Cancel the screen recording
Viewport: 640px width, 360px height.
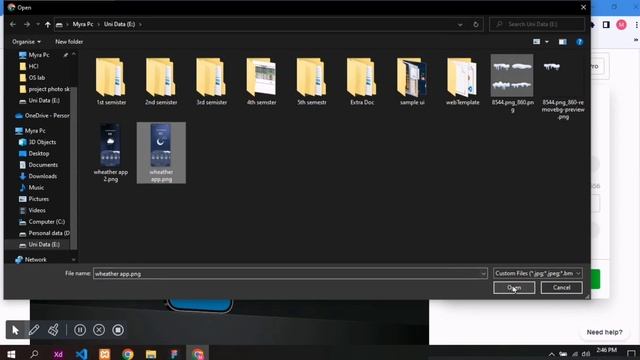tap(99, 330)
